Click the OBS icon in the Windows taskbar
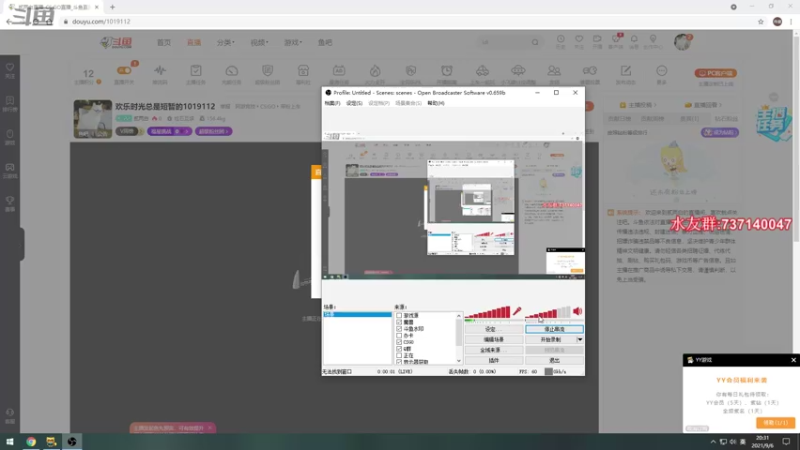This screenshot has height=450, width=800. (72, 441)
